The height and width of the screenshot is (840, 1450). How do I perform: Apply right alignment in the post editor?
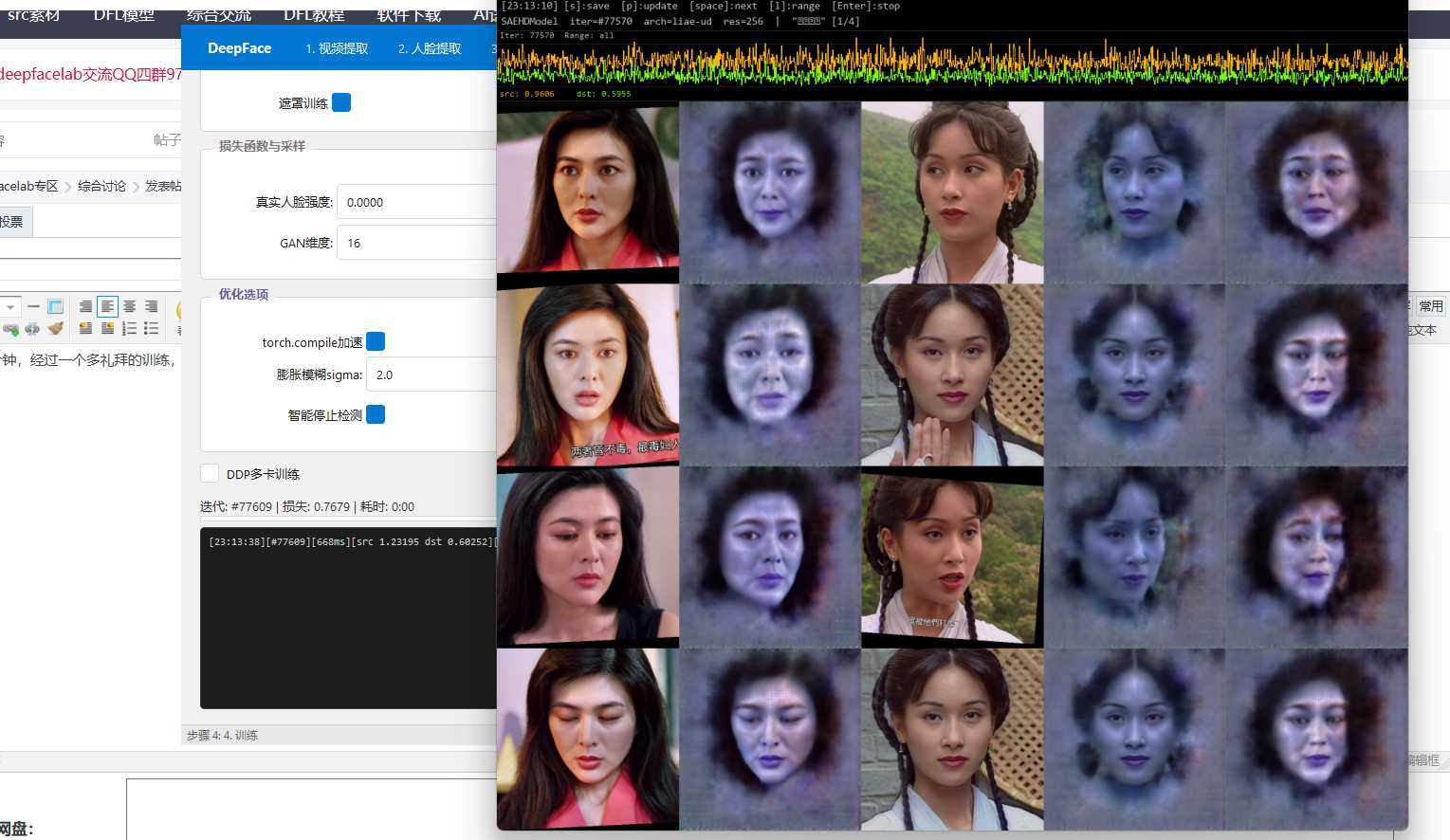[x=151, y=306]
